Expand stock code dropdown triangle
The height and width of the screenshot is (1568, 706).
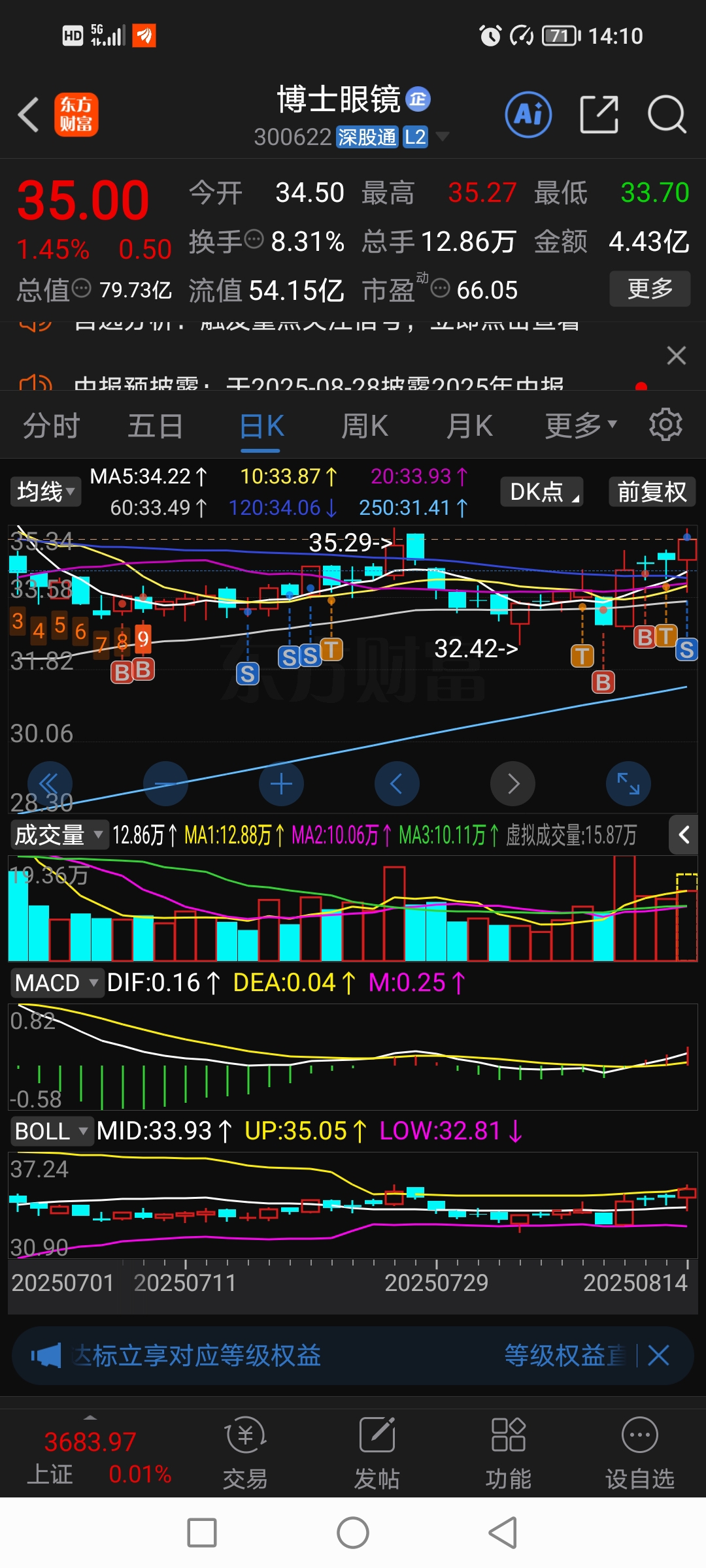coord(443,136)
